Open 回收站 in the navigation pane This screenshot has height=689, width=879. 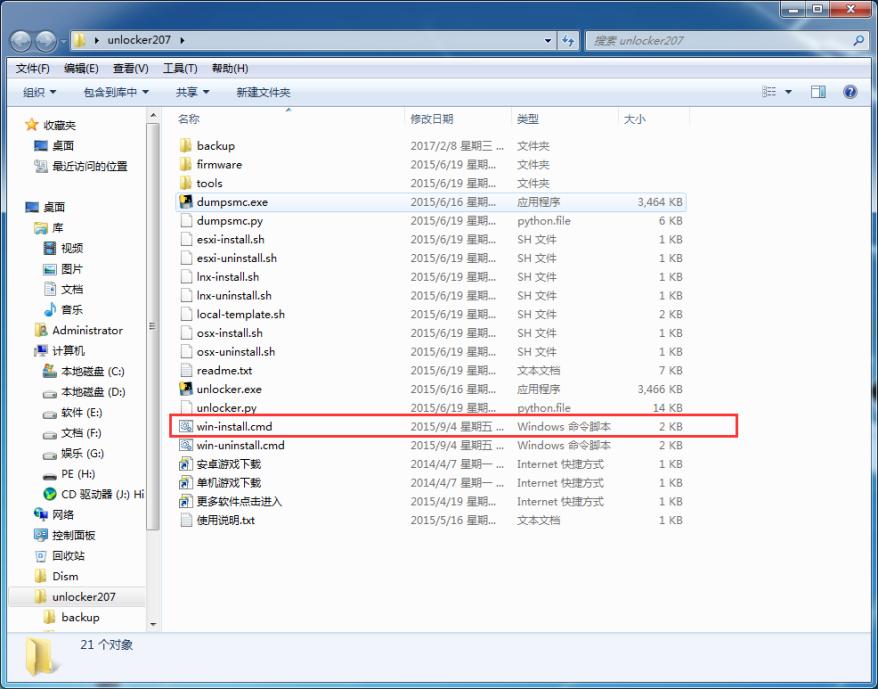(59, 556)
